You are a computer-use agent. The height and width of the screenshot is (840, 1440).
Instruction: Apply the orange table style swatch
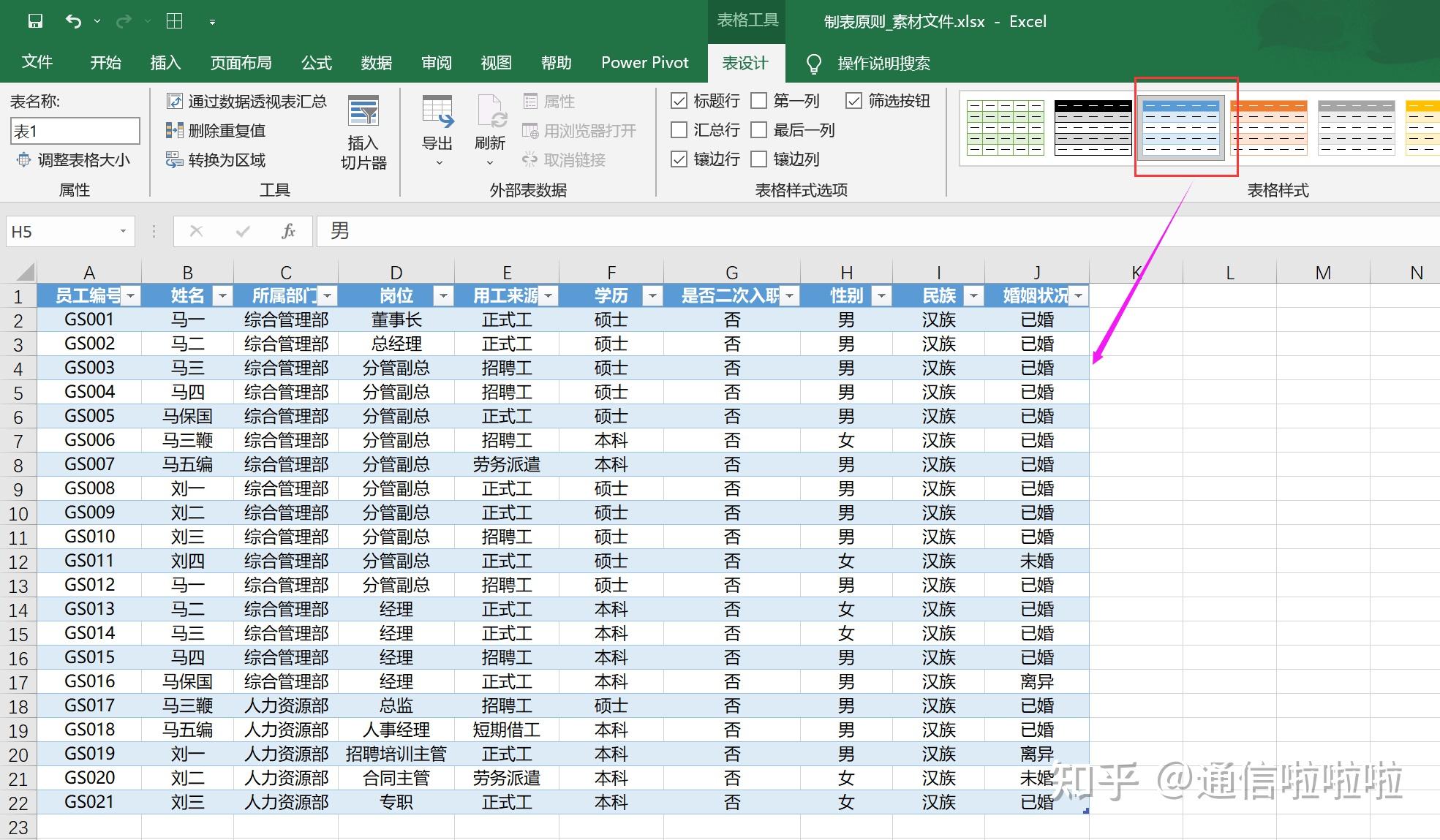coord(1269,128)
